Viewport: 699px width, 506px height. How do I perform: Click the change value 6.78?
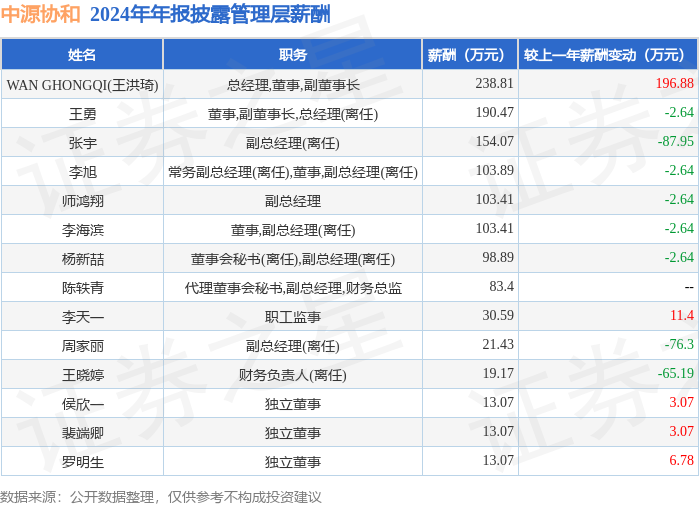pyautogui.click(x=682, y=460)
